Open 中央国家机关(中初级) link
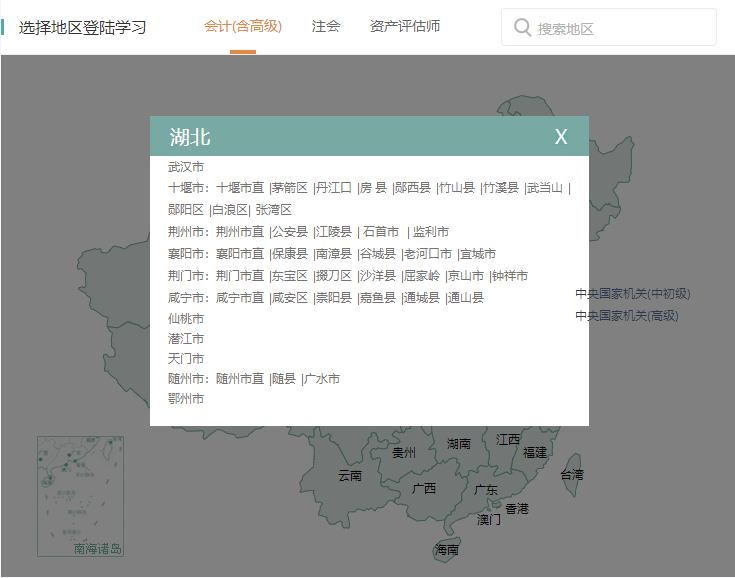Image resolution: width=735 pixels, height=578 pixels. pyautogui.click(x=633, y=294)
